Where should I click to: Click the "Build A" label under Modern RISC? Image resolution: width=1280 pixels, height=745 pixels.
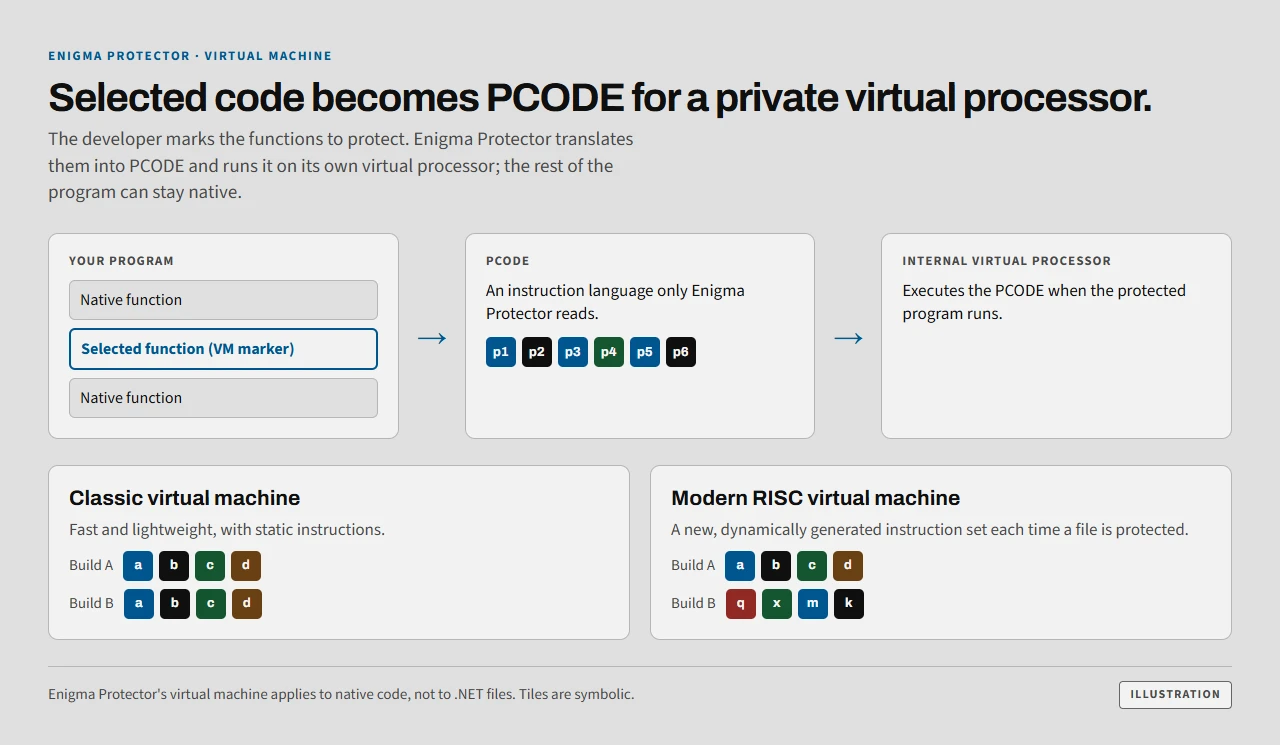tap(694, 566)
